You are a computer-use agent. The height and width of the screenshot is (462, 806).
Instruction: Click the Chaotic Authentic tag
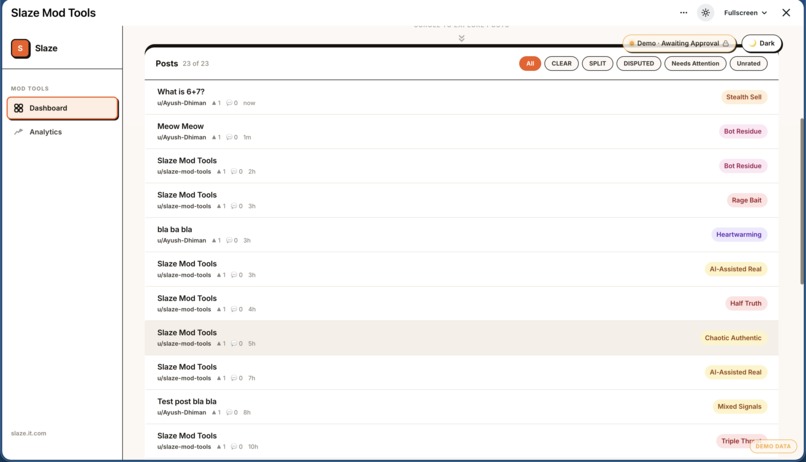click(x=732, y=338)
